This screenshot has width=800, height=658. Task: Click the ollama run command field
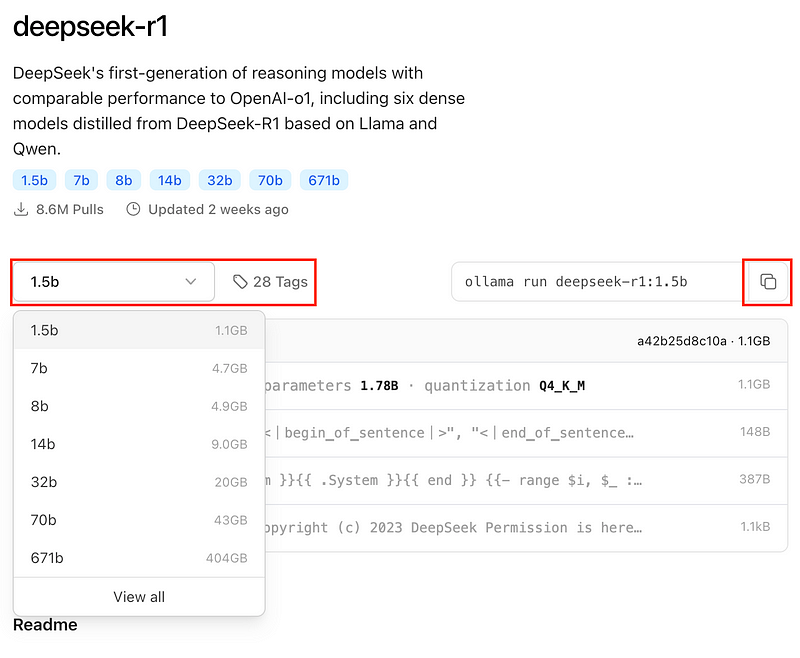point(600,282)
